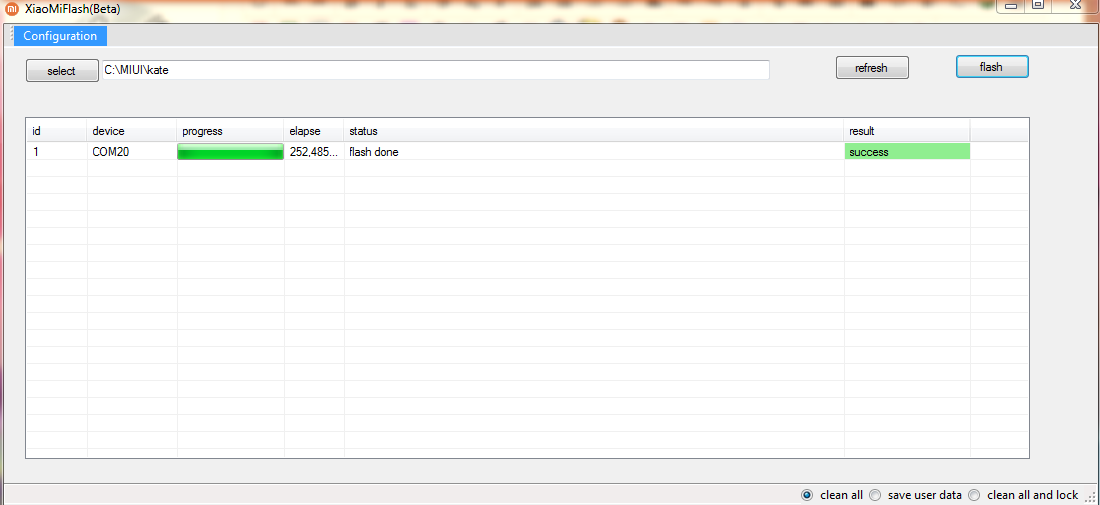1100x505 pixels.
Task: Click the green progress bar for COM20
Action: (231, 152)
